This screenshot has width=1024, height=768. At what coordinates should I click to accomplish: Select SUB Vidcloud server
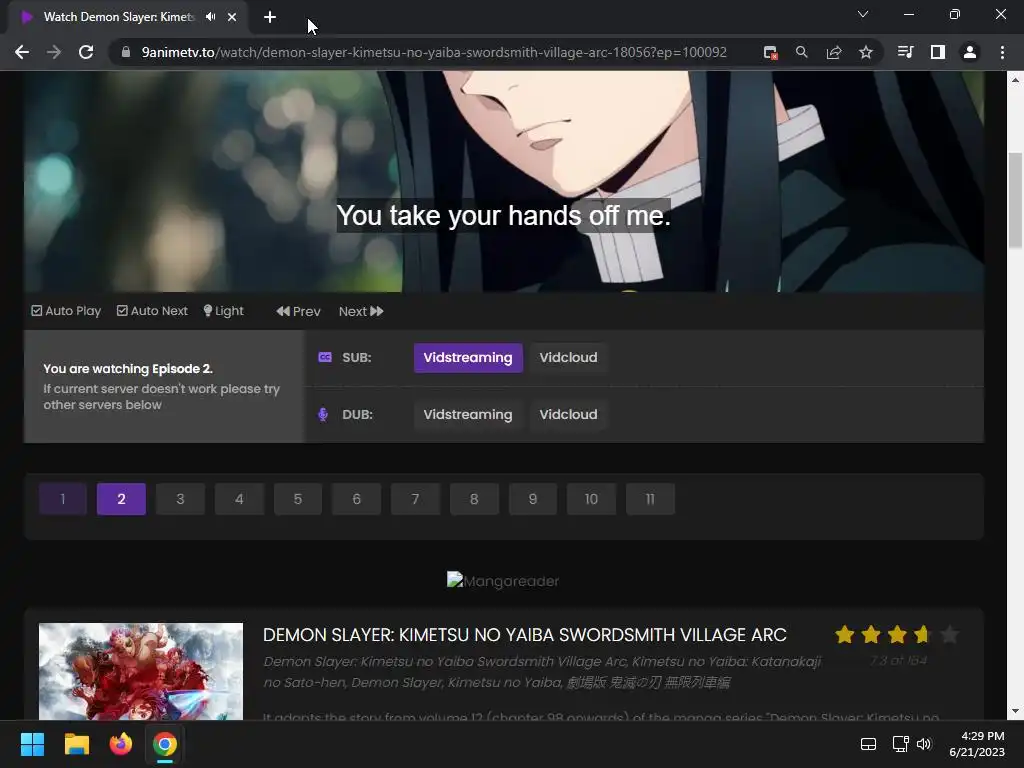tap(568, 358)
